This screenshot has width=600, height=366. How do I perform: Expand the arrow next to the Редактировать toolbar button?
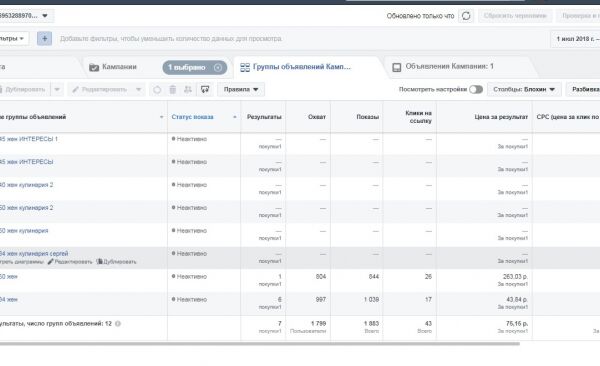point(139,90)
